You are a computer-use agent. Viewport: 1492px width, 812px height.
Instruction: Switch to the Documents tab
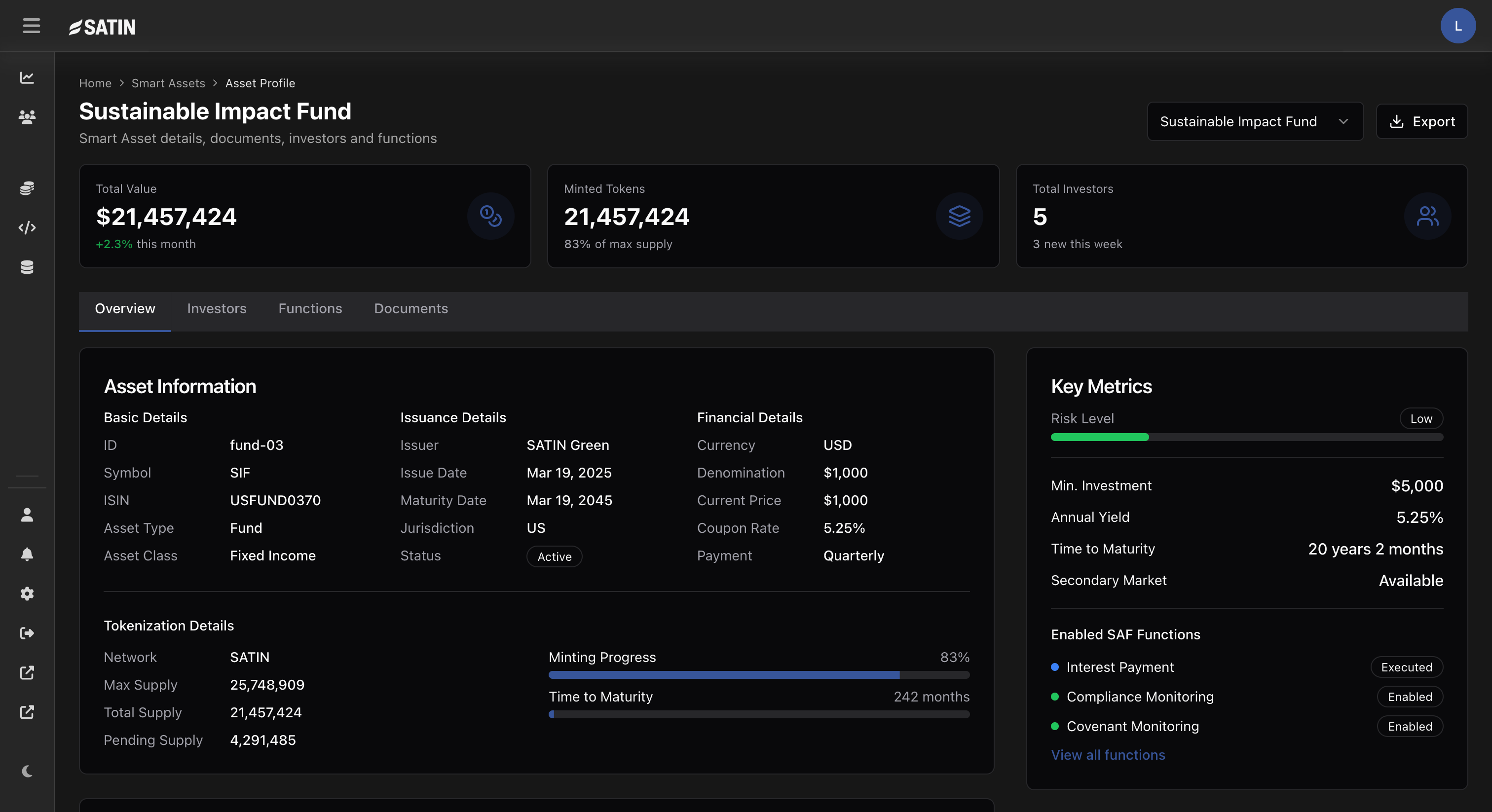pyautogui.click(x=410, y=309)
